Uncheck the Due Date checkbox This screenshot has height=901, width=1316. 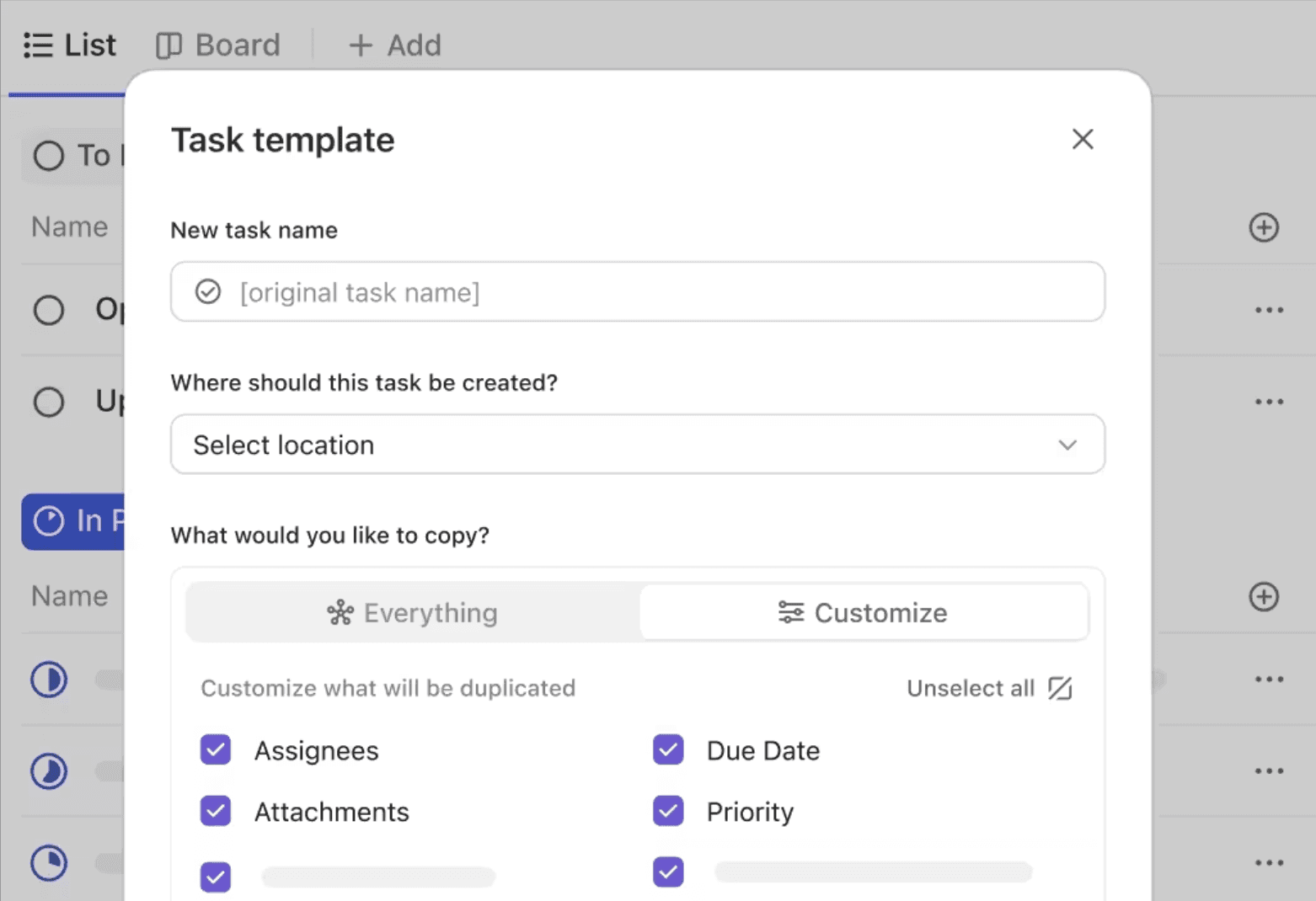(x=668, y=749)
